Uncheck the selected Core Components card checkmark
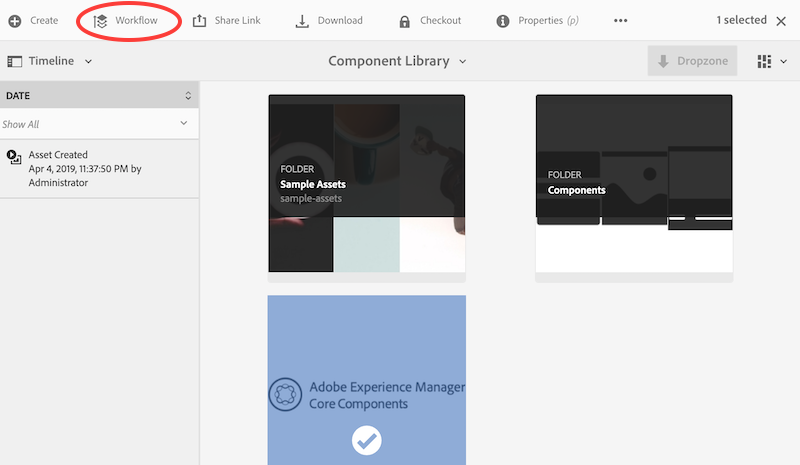Screen dimensions: 800x465 click(x=366, y=440)
